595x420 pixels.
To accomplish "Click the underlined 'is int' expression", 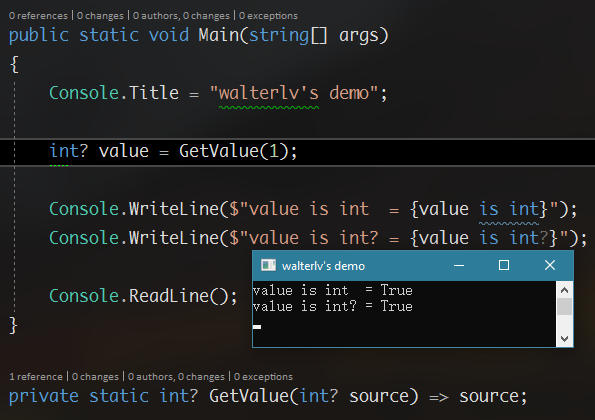I will point(508,209).
